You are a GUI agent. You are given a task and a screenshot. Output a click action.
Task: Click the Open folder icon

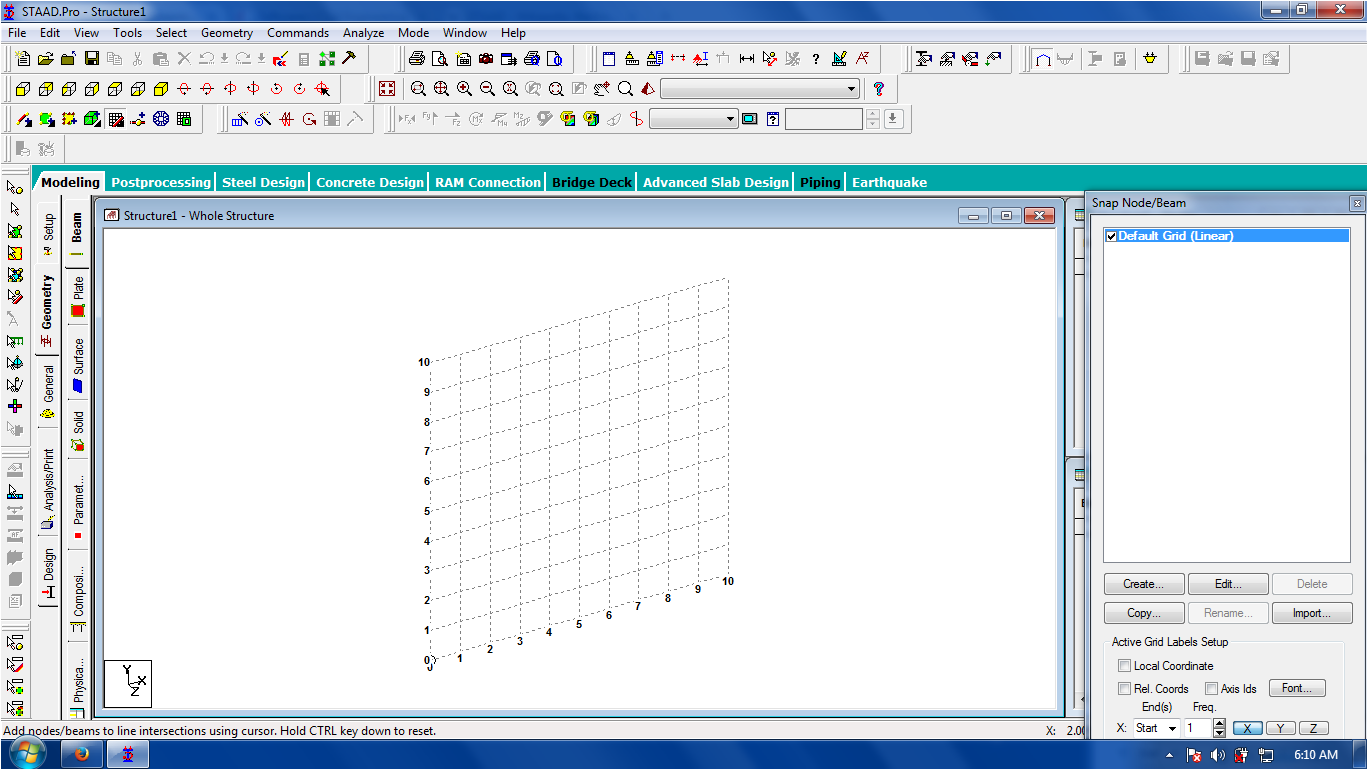(x=46, y=58)
